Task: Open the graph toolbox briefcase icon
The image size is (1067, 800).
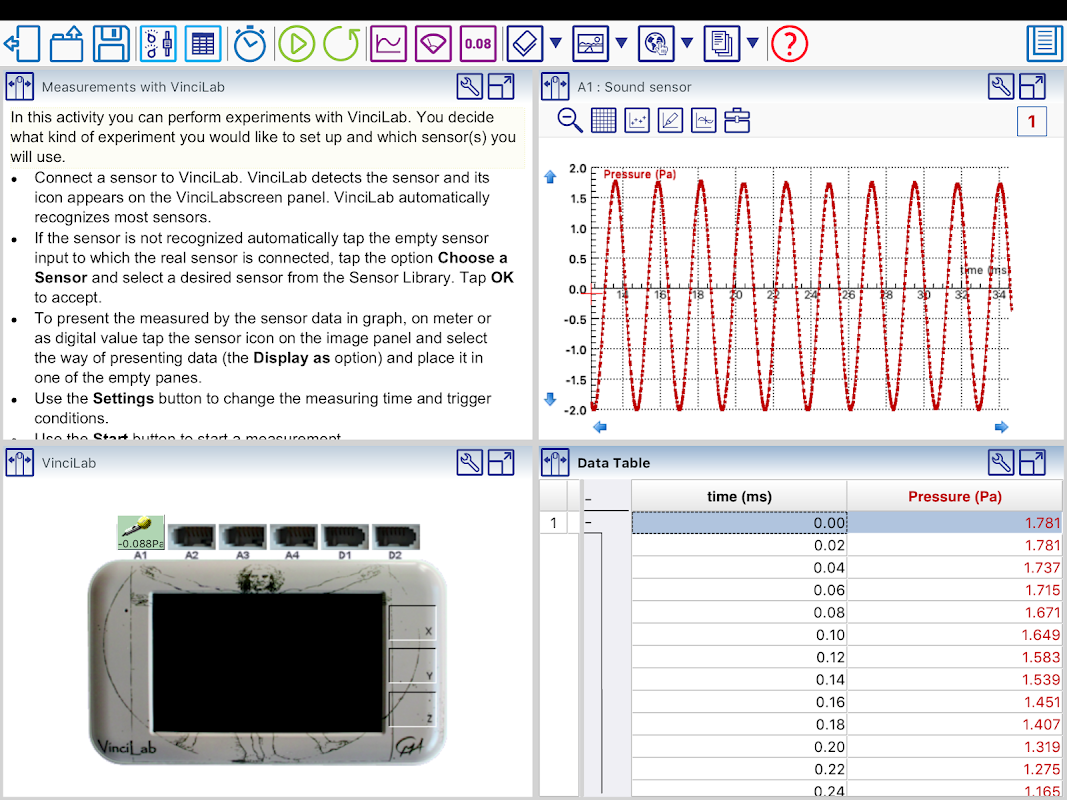Action: click(737, 121)
